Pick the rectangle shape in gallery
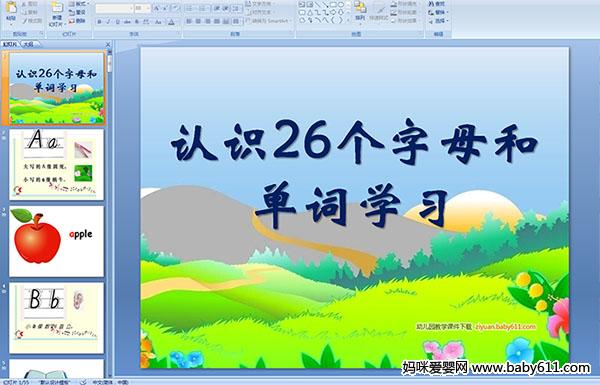 click(334, 4)
